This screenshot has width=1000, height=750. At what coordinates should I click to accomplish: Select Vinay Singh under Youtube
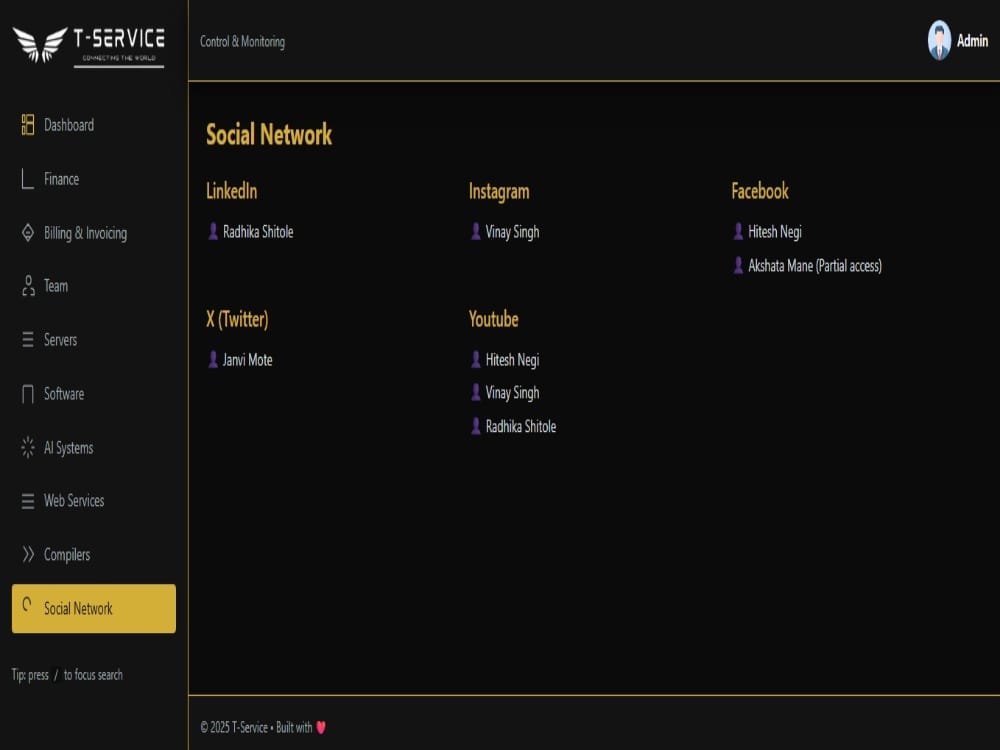pyautogui.click(x=512, y=393)
